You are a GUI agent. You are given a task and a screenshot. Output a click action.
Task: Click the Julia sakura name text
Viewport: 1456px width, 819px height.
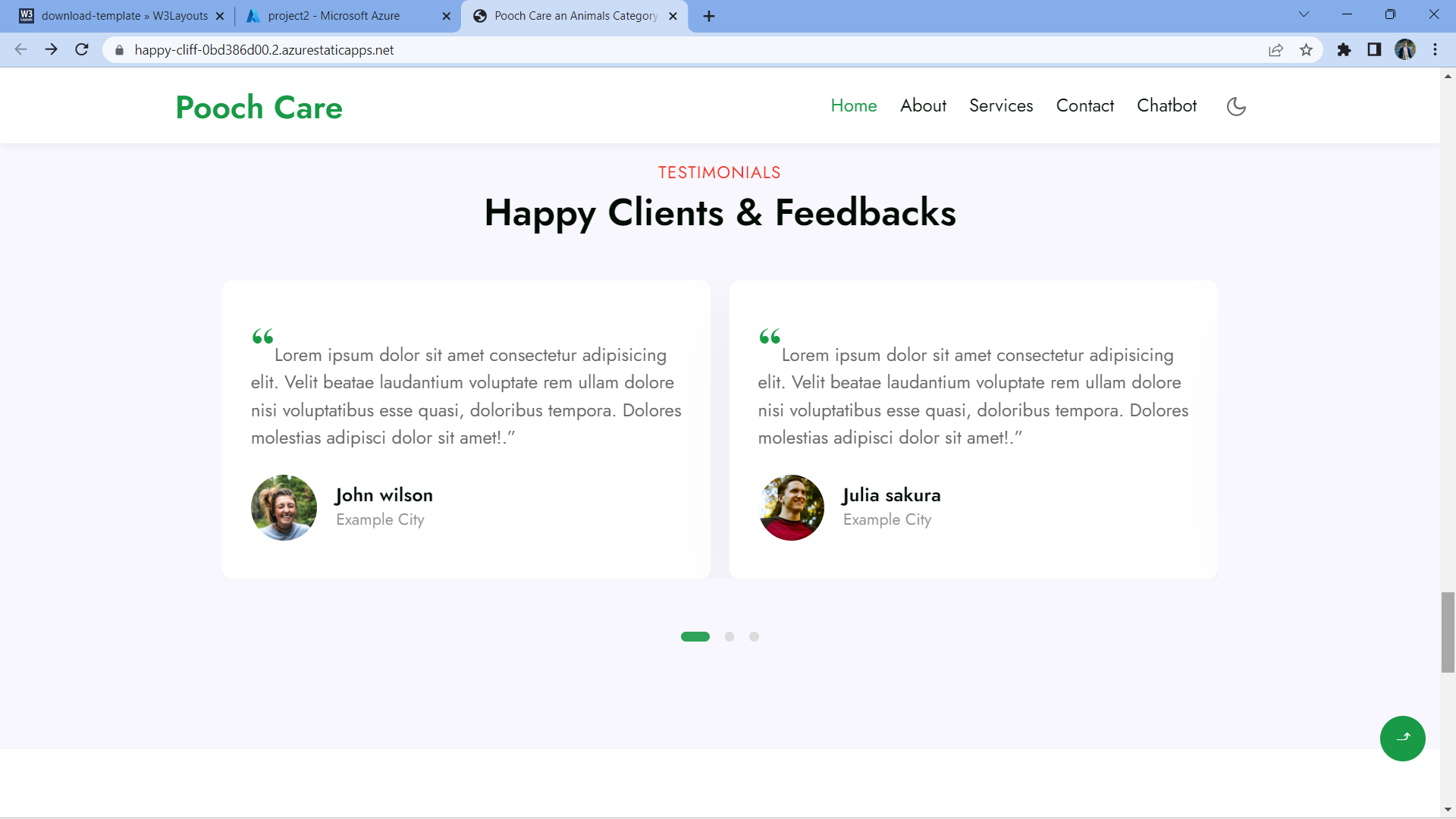coord(891,495)
